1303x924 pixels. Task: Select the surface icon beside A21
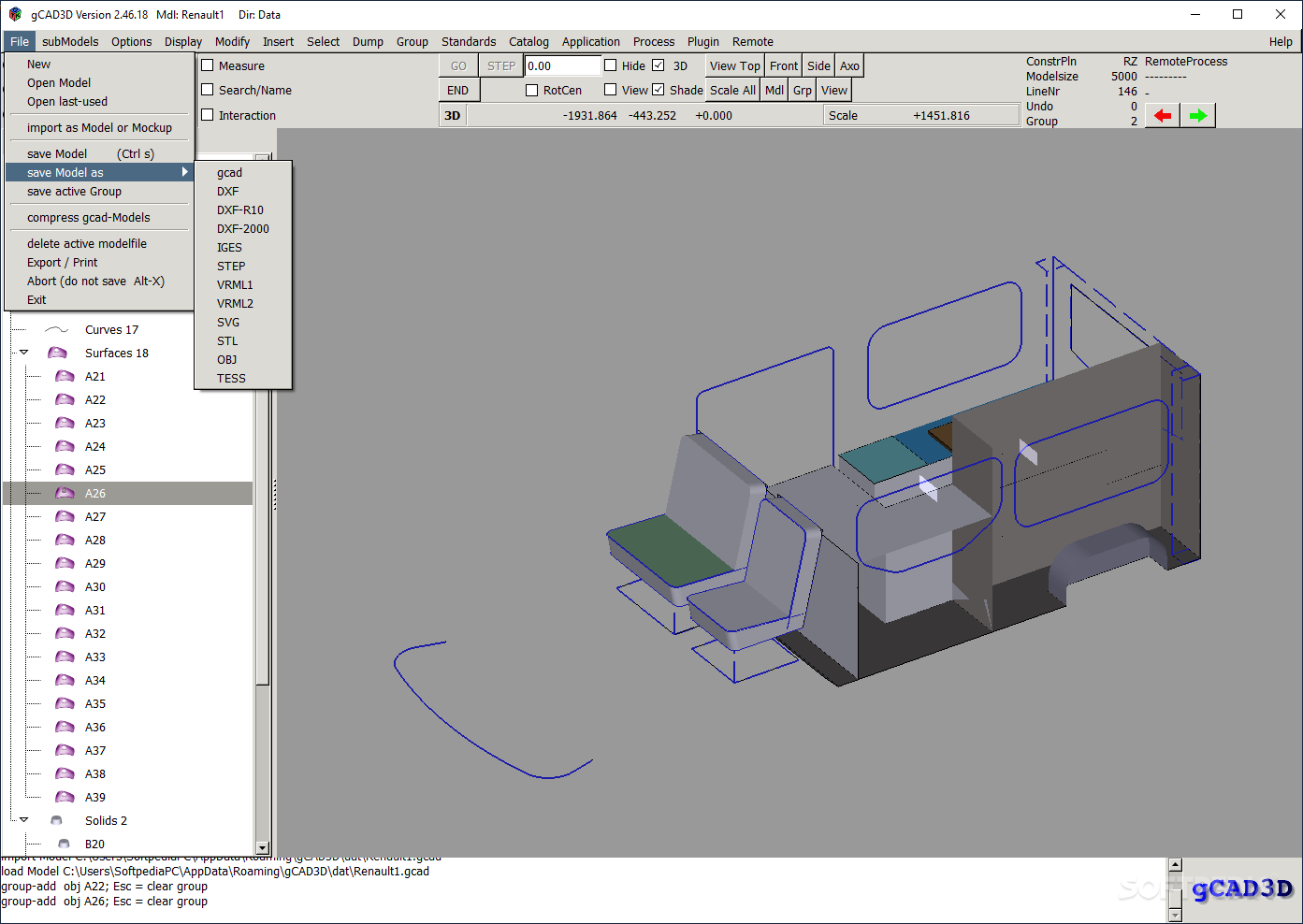[65, 376]
